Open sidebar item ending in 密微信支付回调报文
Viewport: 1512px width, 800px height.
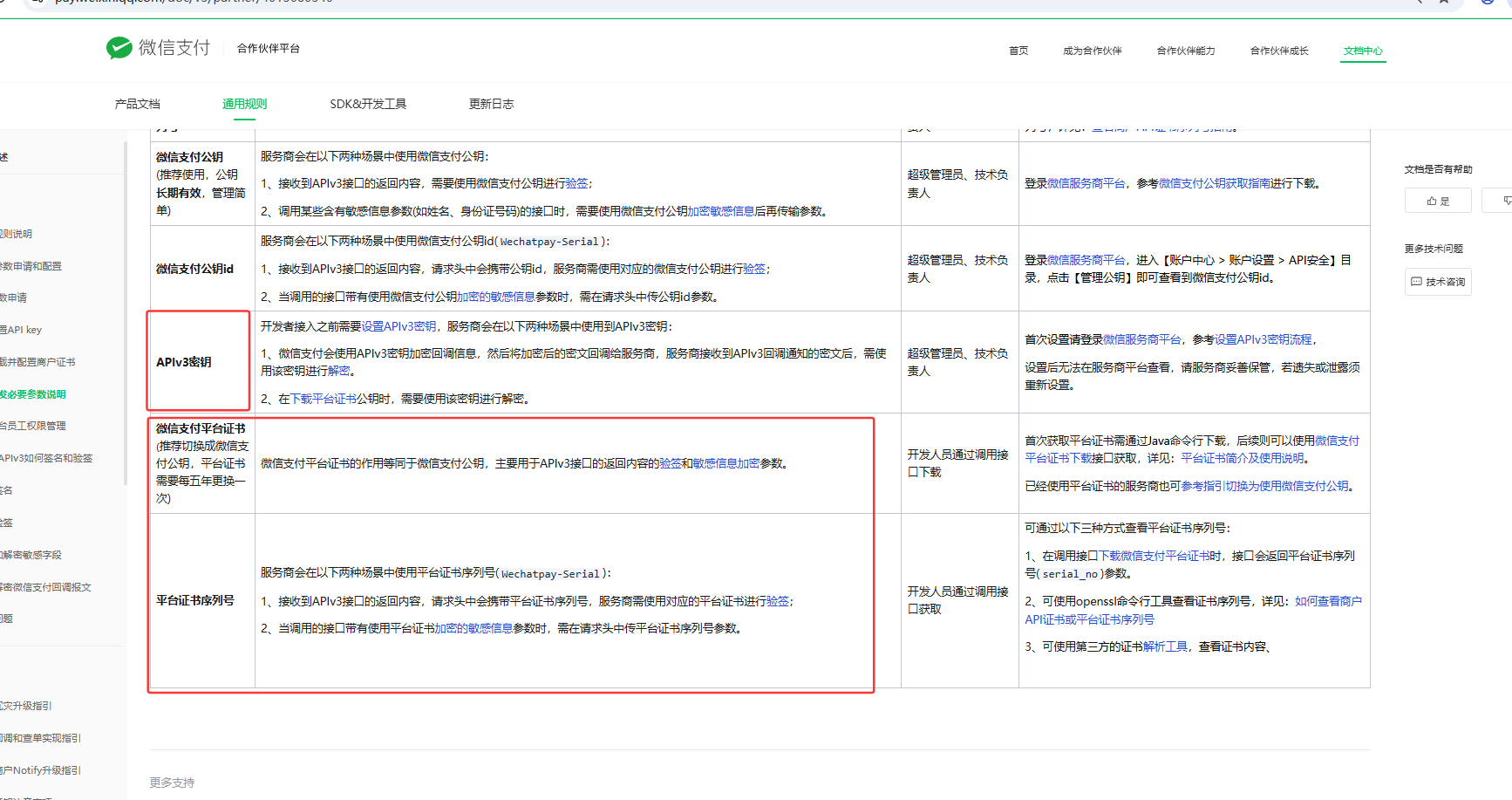[45, 587]
